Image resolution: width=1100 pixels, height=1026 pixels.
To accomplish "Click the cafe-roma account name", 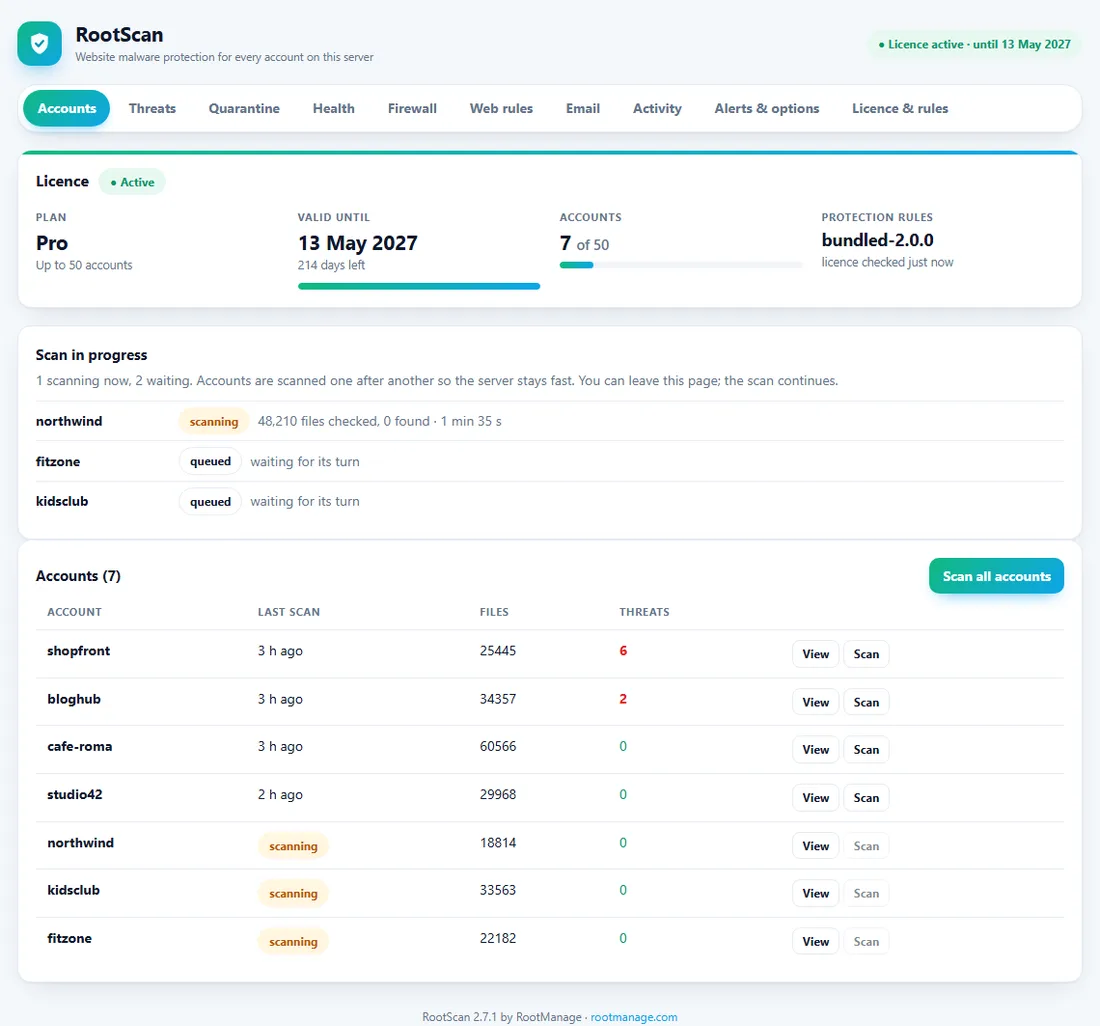I will (x=79, y=746).
